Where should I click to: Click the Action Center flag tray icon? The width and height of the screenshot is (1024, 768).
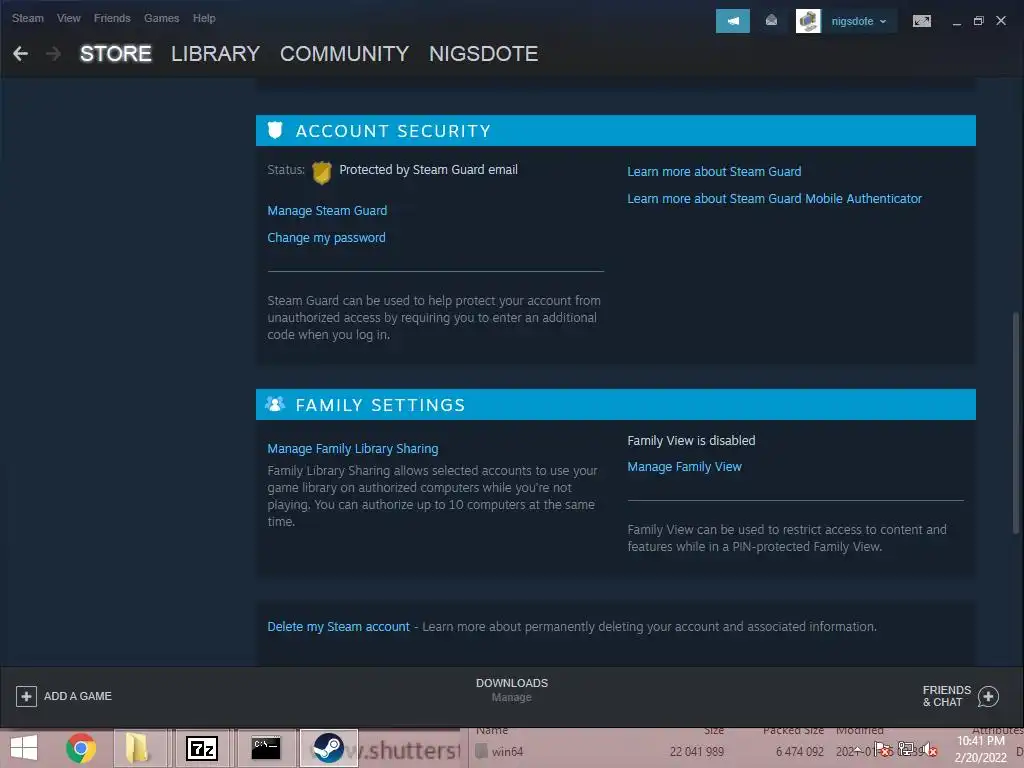click(x=883, y=750)
